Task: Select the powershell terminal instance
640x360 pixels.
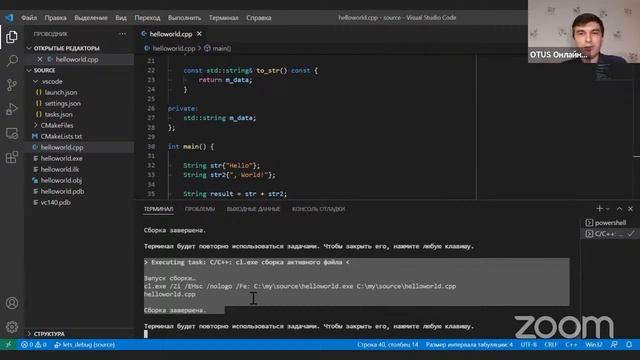Action: pyautogui.click(x=610, y=222)
